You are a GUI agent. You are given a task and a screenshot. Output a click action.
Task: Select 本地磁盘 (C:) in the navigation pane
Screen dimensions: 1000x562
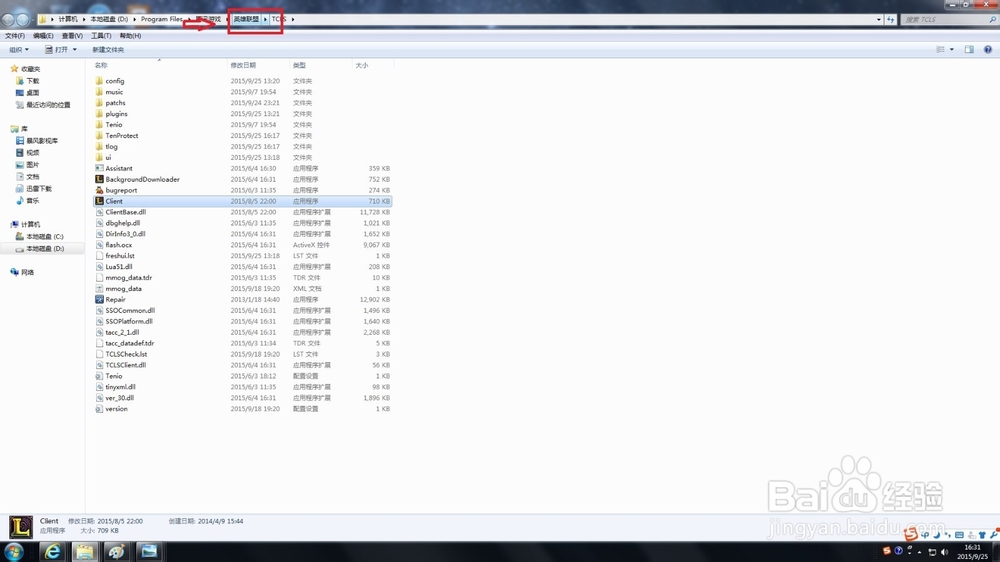point(40,236)
